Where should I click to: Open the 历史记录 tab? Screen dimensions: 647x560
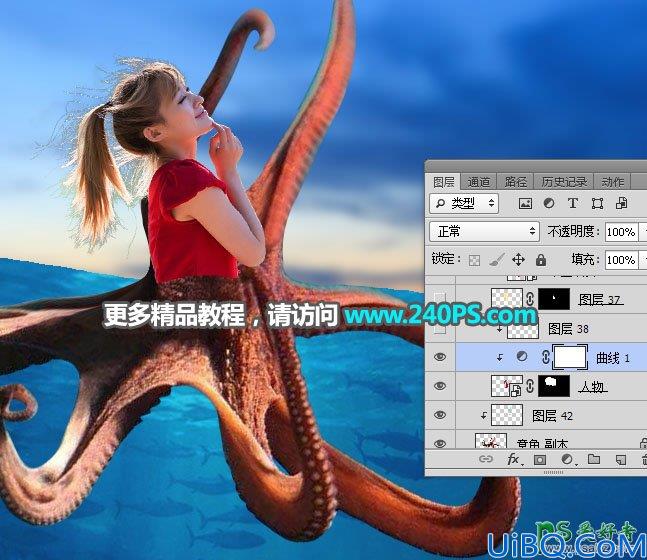pos(564,182)
